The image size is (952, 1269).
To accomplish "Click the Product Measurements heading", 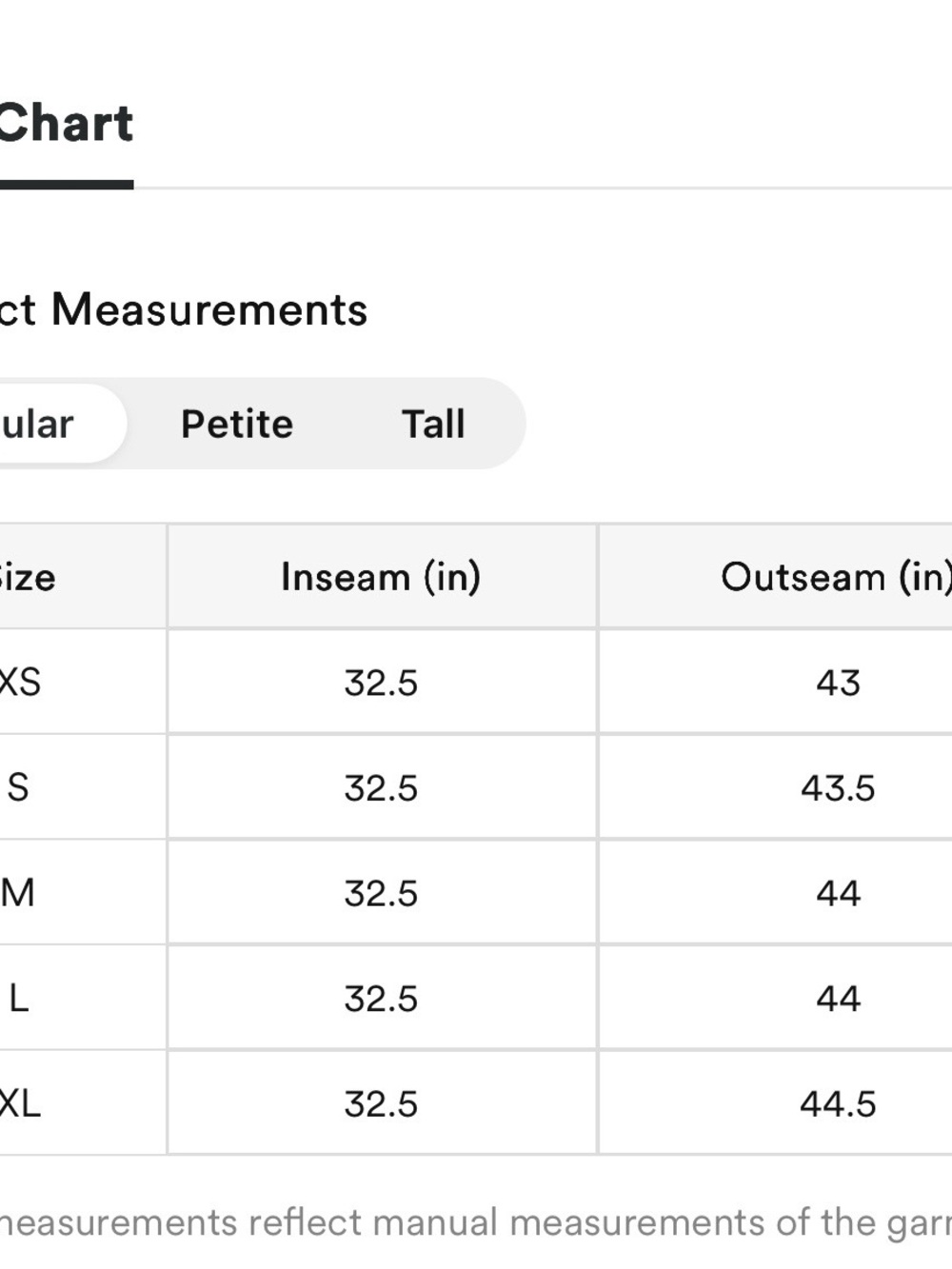I will (183, 310).
